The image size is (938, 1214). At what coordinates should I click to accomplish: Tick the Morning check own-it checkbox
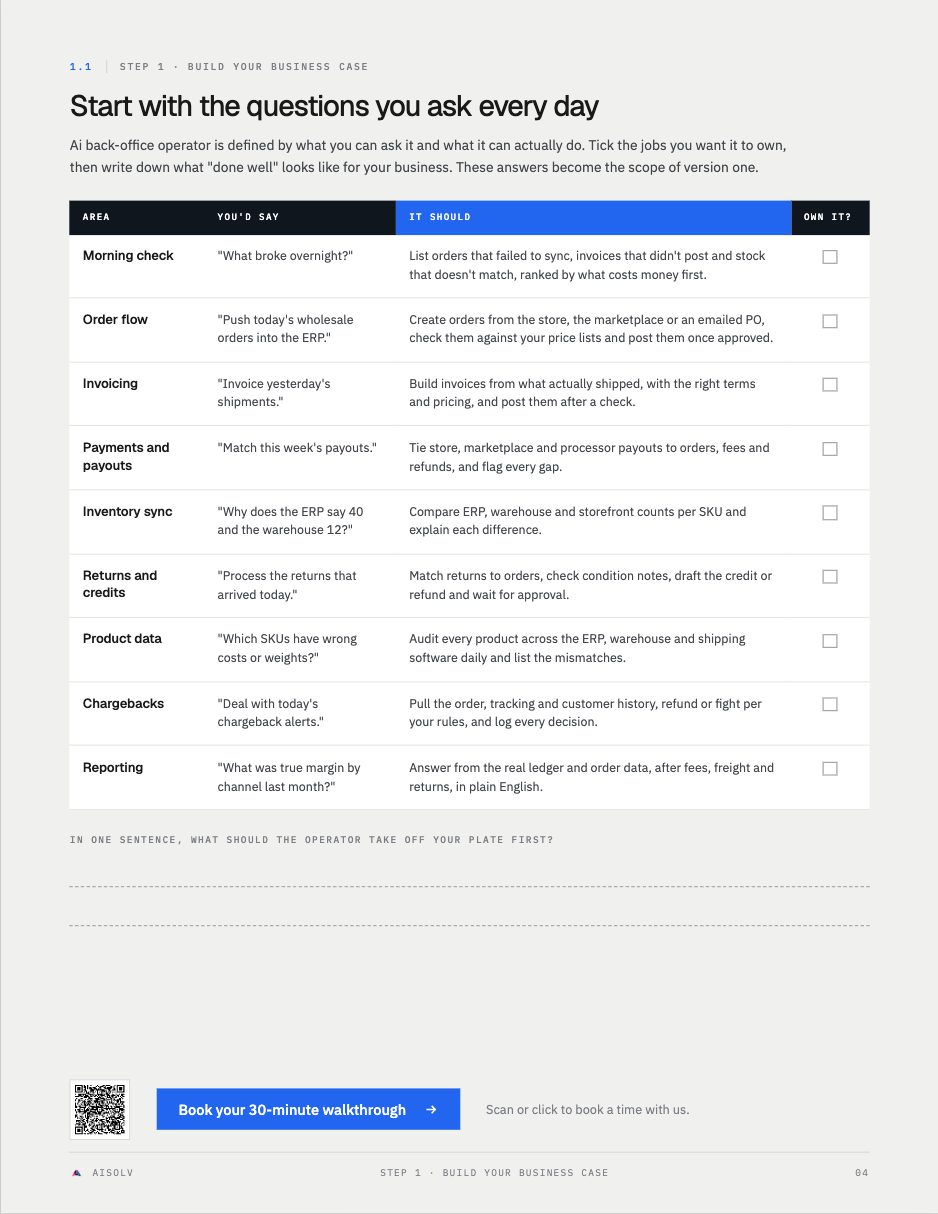[x=830, y=257]
